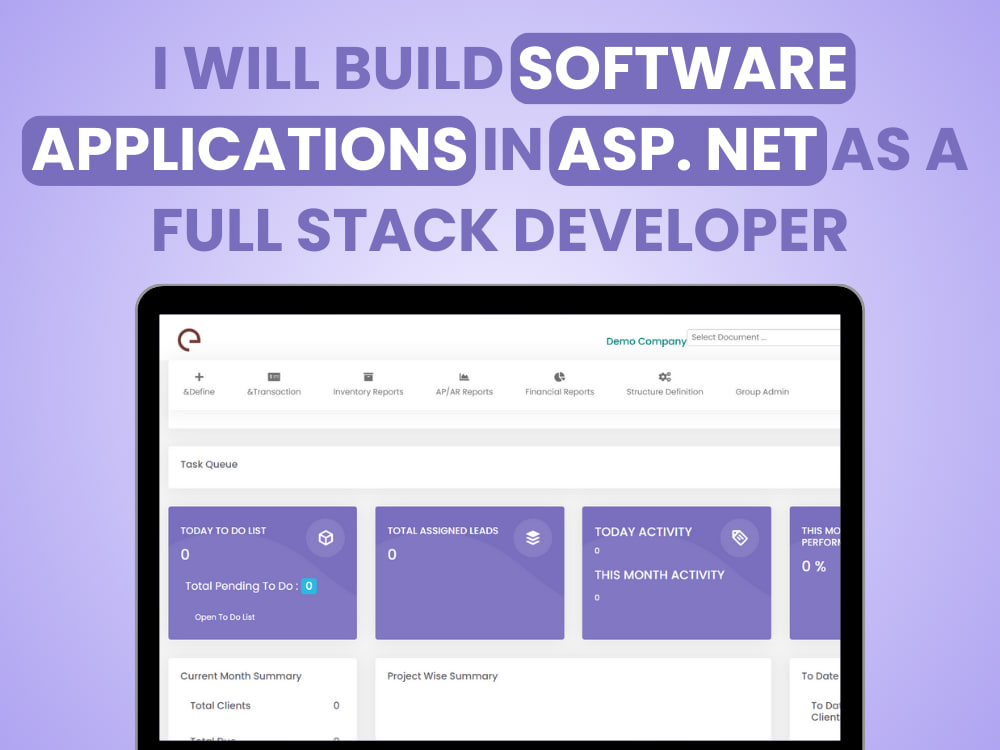Image resolution: width=1000 pixels, height=750 pixels.
Task: Click the Demo Company link
Action: pos(646,341)
